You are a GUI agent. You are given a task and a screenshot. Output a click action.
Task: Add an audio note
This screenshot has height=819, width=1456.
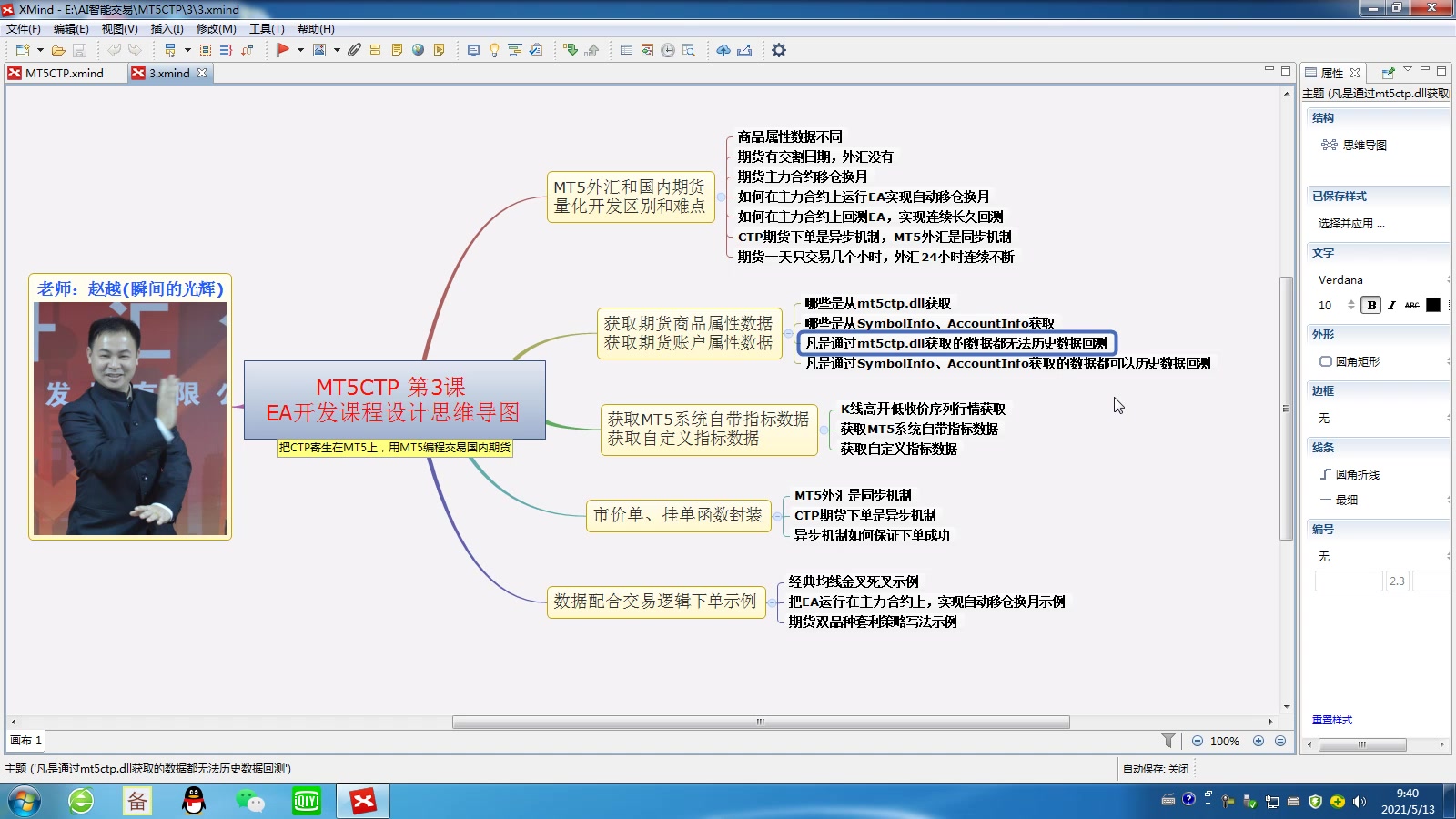coord(439,50)
